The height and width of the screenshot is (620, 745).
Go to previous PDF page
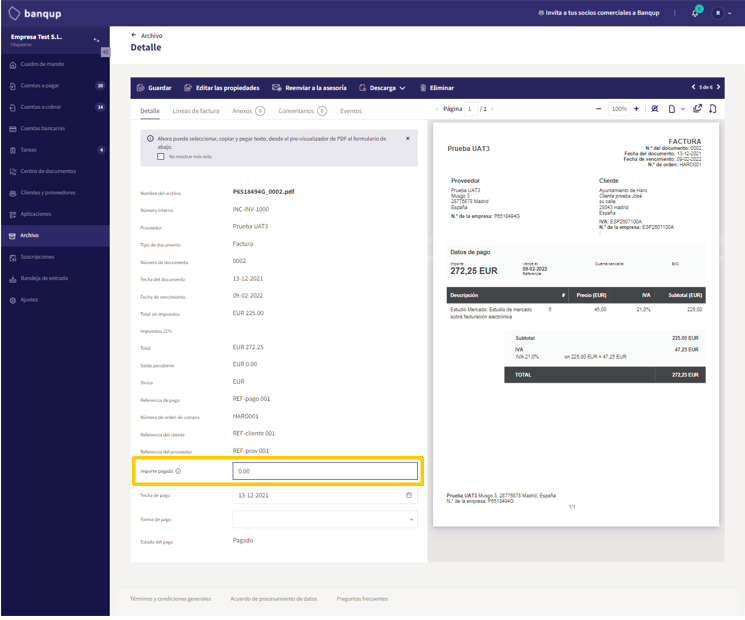(x=437, y=109)
